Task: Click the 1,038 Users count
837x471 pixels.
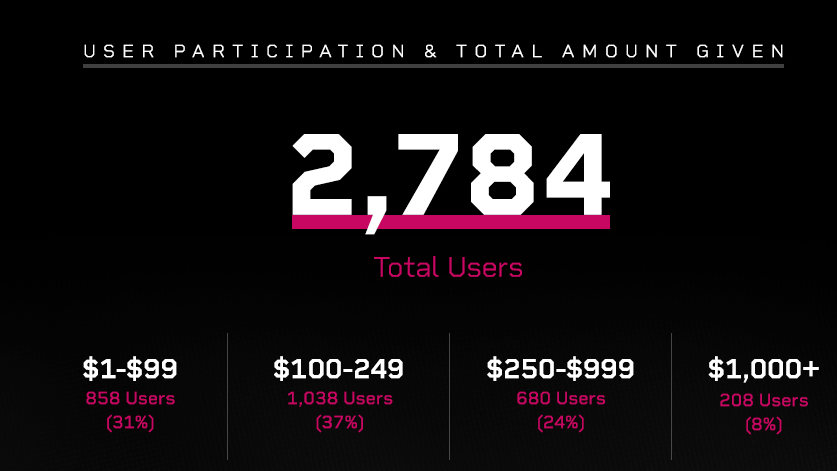Action: 339,399
